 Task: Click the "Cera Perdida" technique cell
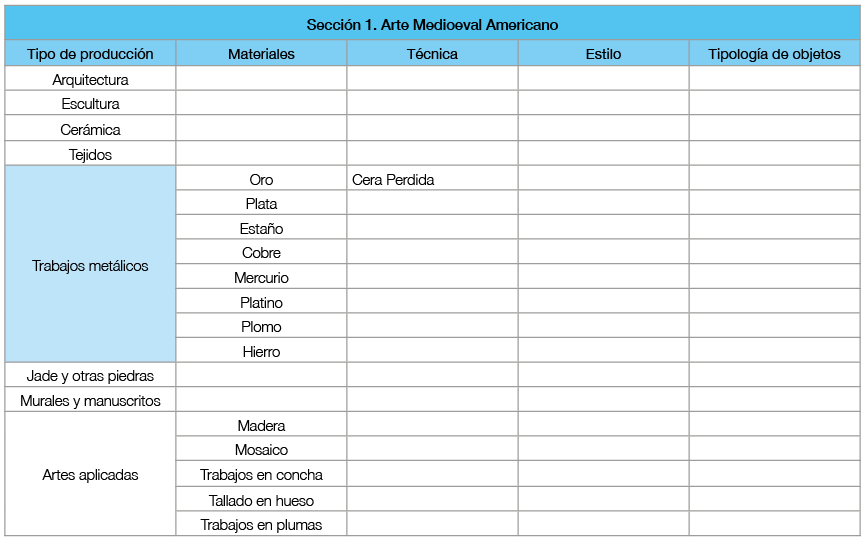(x=432, y=180)
